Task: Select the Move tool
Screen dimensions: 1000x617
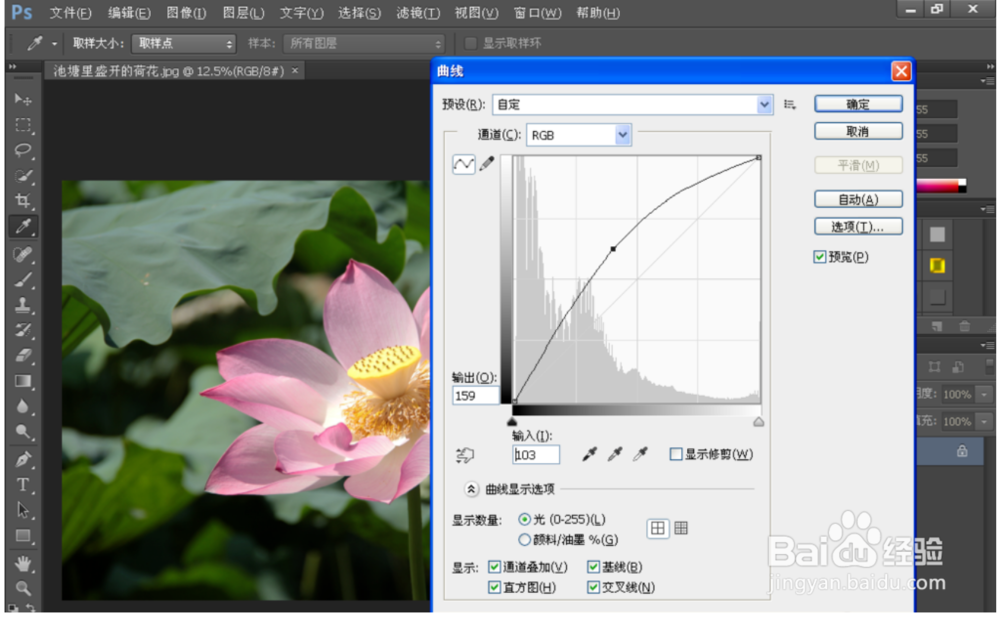Action: tap(23, 99)
